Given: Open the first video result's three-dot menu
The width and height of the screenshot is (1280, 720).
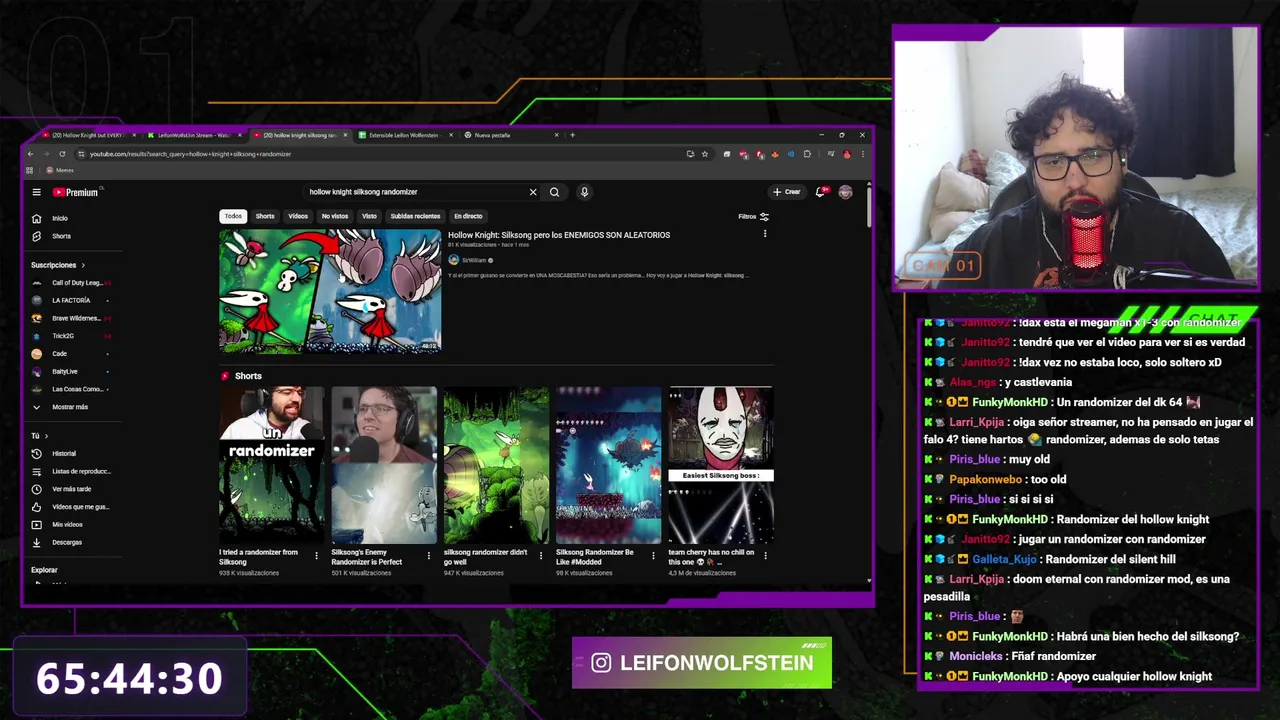Looking at the screenshot, I should (765, 234).
